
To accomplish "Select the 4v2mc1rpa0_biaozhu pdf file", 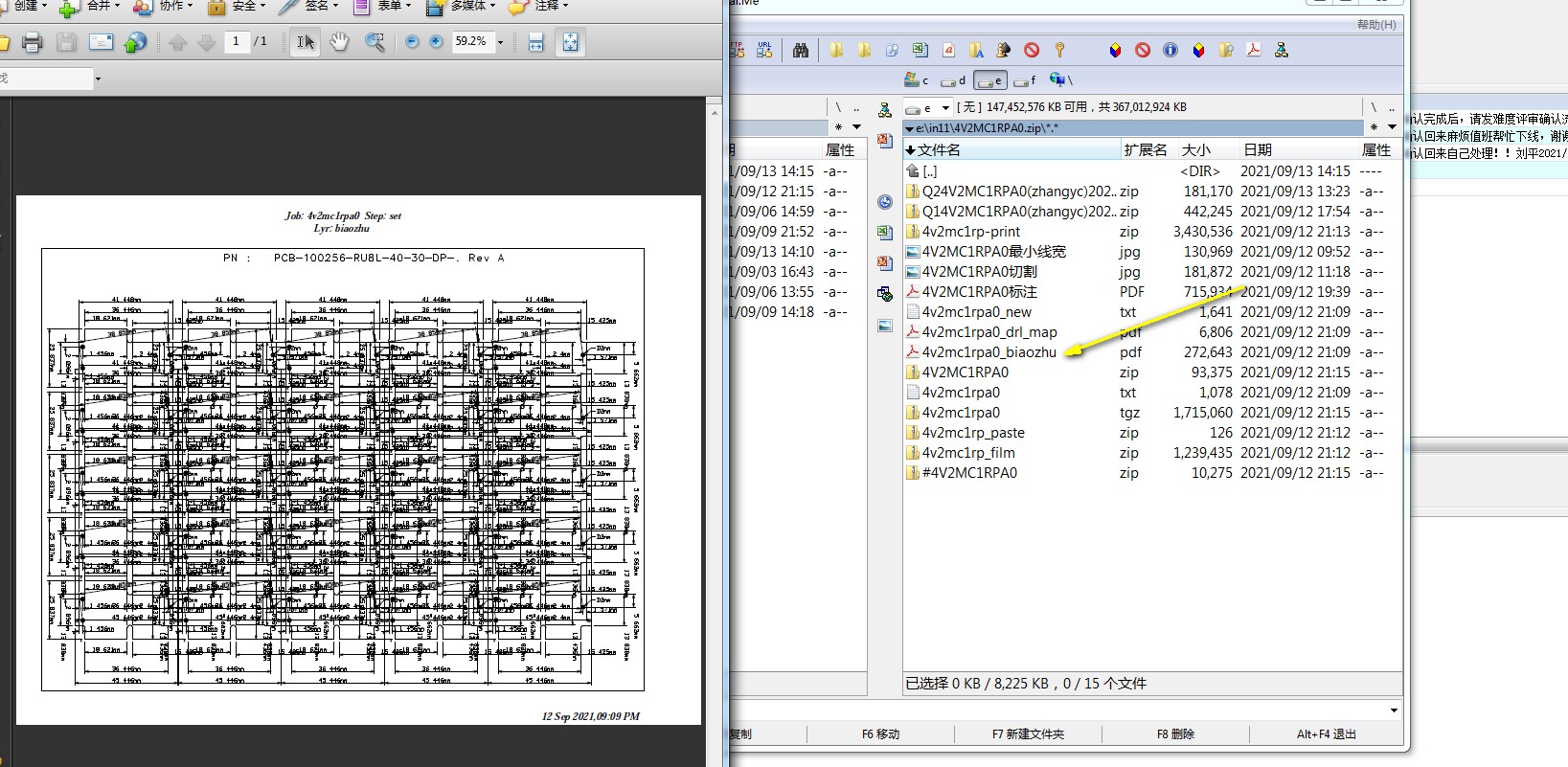I will 989,352.
